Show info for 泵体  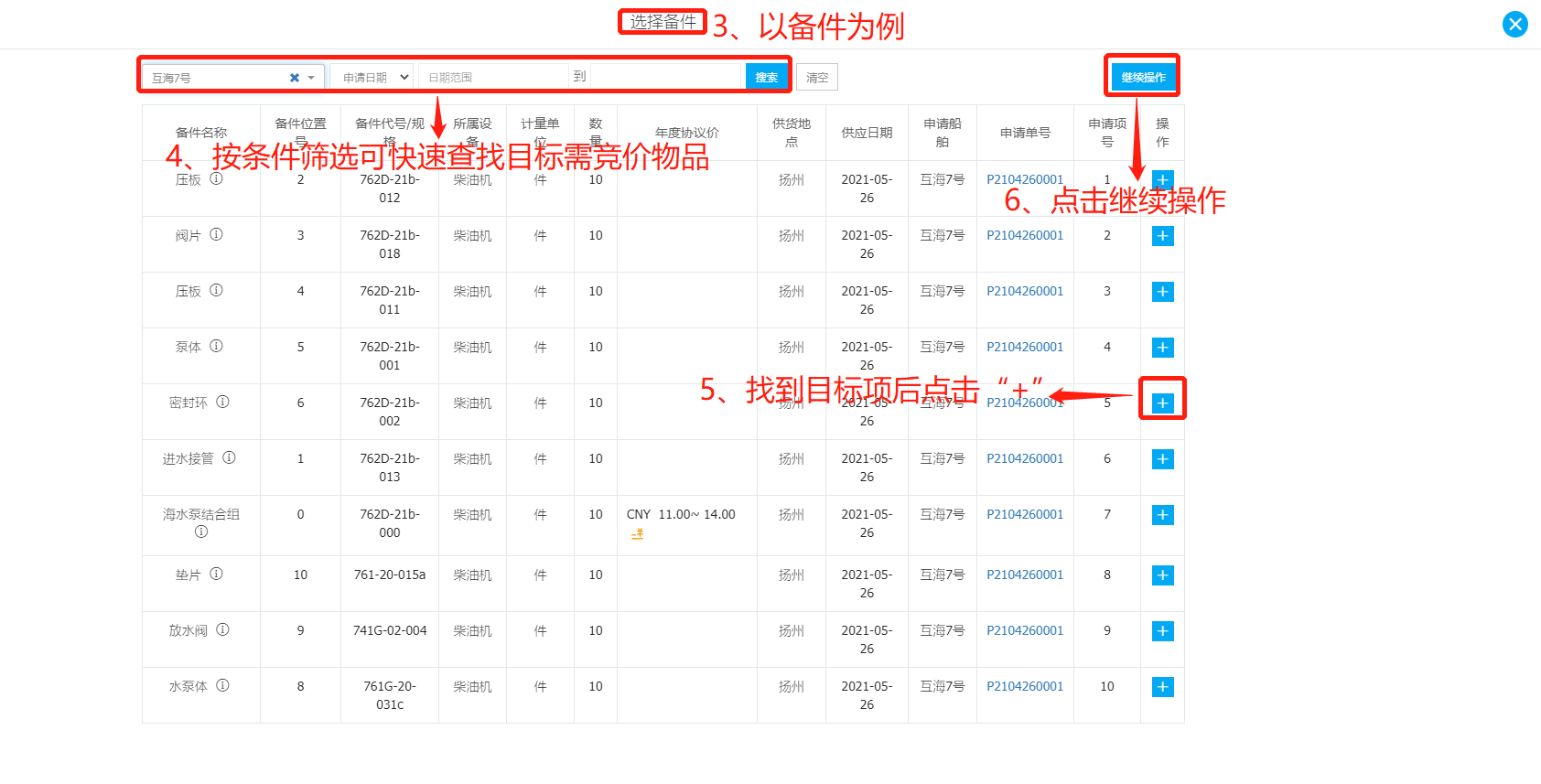point(216,347)
